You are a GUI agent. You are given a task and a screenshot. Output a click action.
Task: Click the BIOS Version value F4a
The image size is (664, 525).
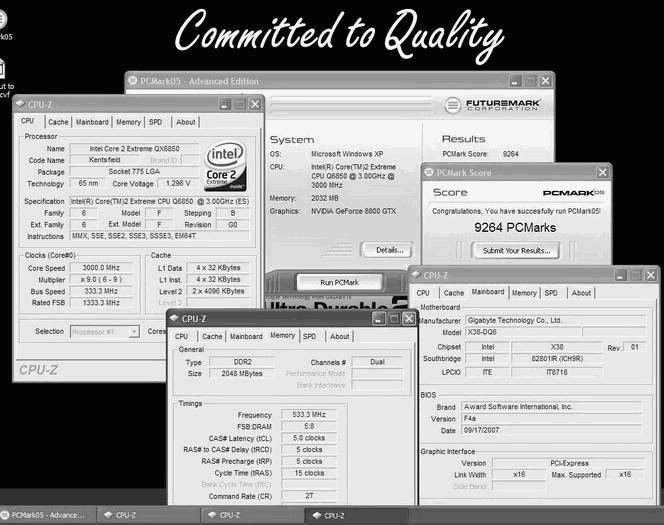(x=551, y=418)
